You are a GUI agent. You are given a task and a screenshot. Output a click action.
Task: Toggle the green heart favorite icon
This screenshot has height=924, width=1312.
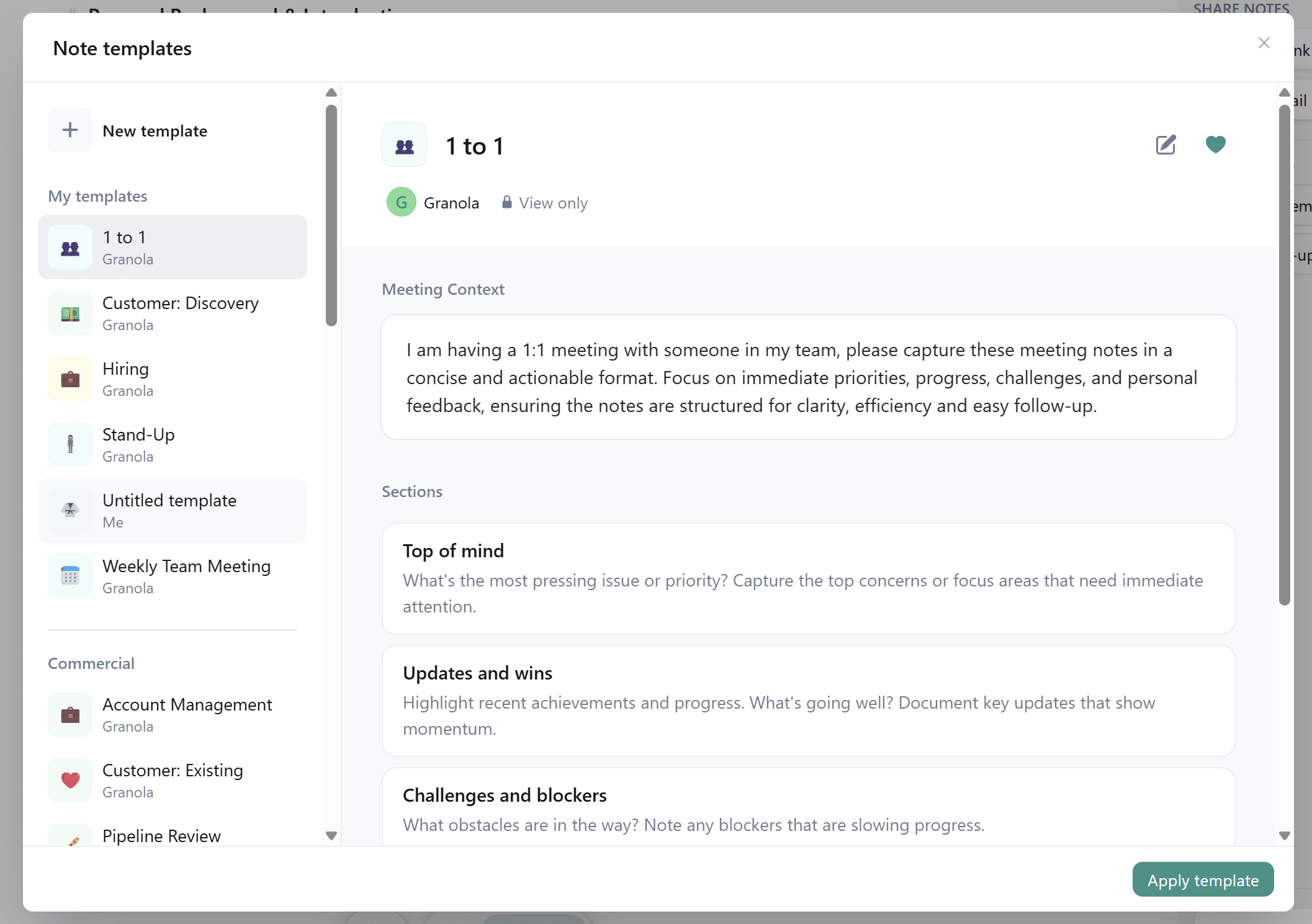click(x=1215, y=144)
